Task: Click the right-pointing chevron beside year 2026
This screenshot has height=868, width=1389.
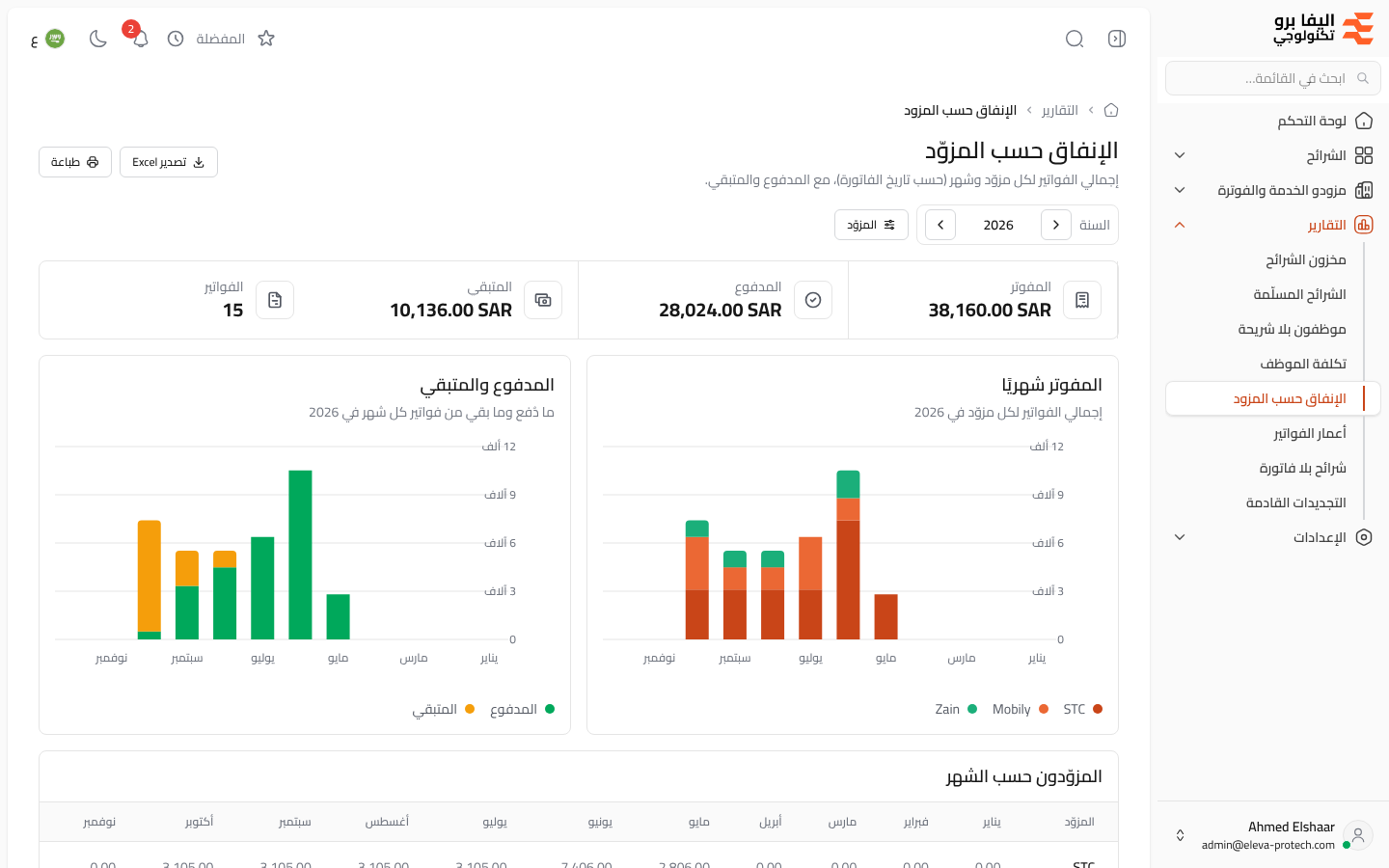Action: (1056, 225)
